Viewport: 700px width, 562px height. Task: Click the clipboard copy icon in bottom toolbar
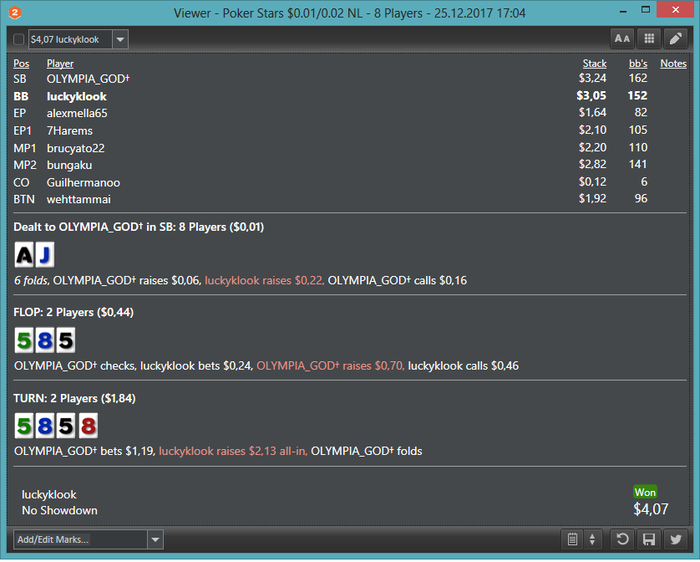[572, 539]
